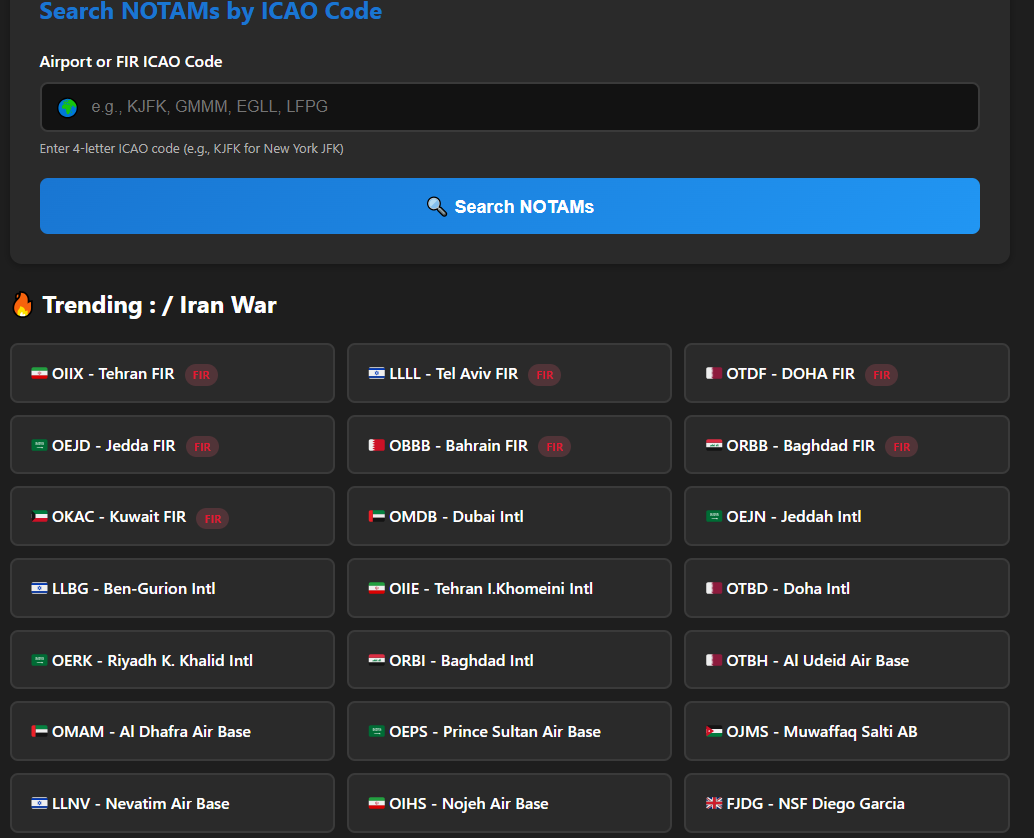This screenshot has width=1034, height=838.
Task: Click the Iraq flag on ORBB Baghdad FIR
Action: click(712, 444)
